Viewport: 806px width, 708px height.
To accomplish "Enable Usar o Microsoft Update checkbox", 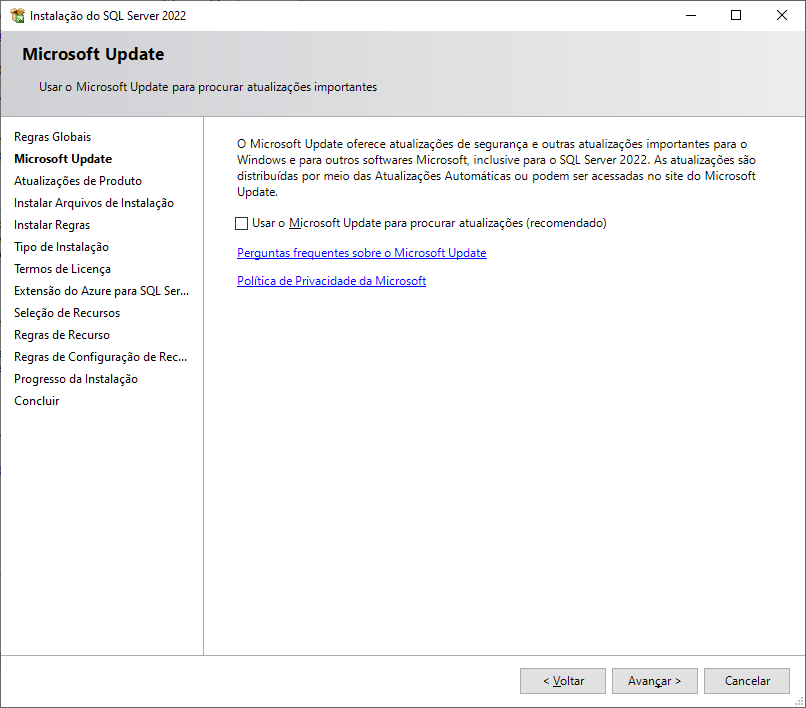I will pos(241,223).
